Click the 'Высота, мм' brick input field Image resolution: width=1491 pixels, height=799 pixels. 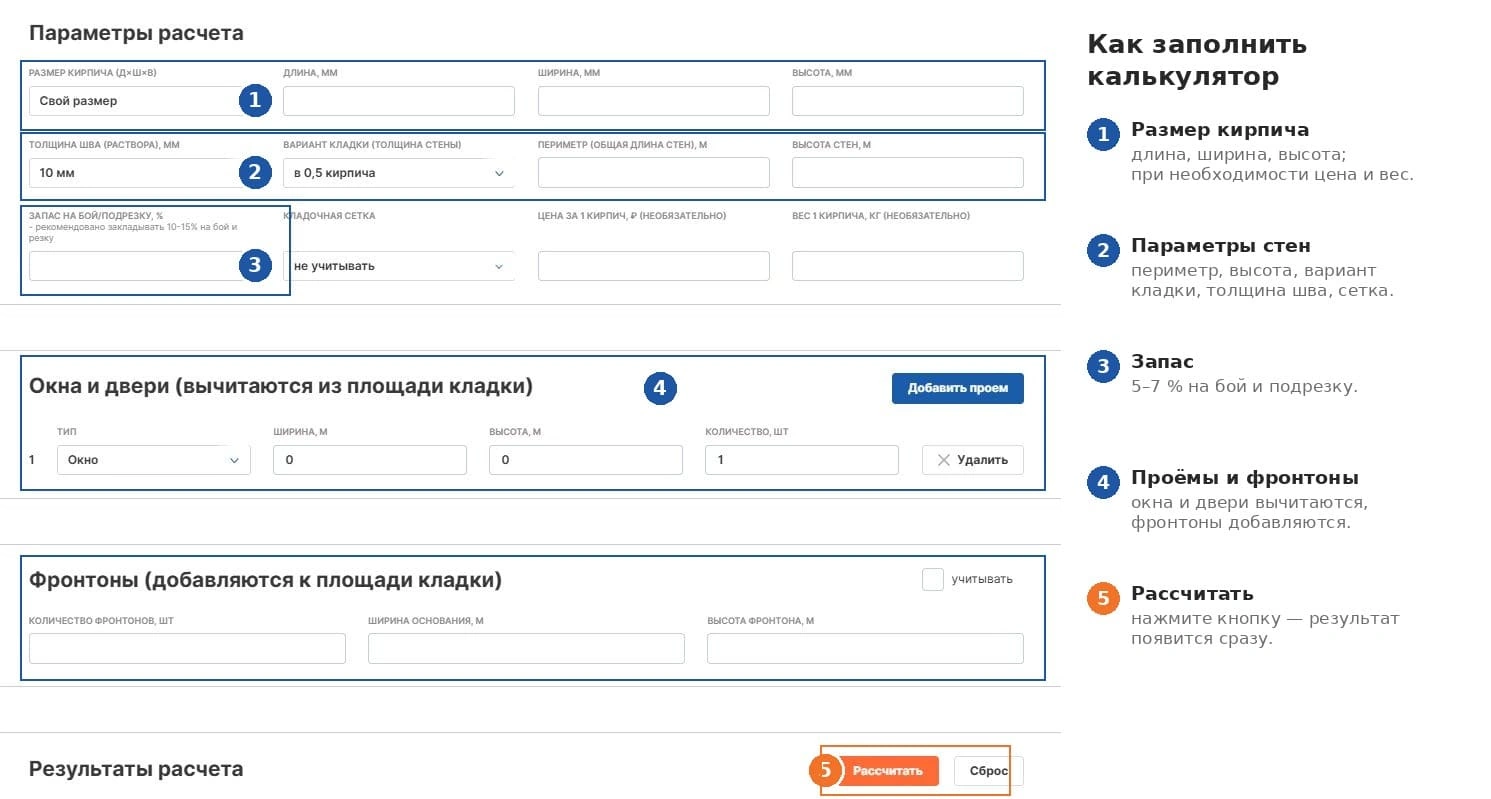point(908,101)
